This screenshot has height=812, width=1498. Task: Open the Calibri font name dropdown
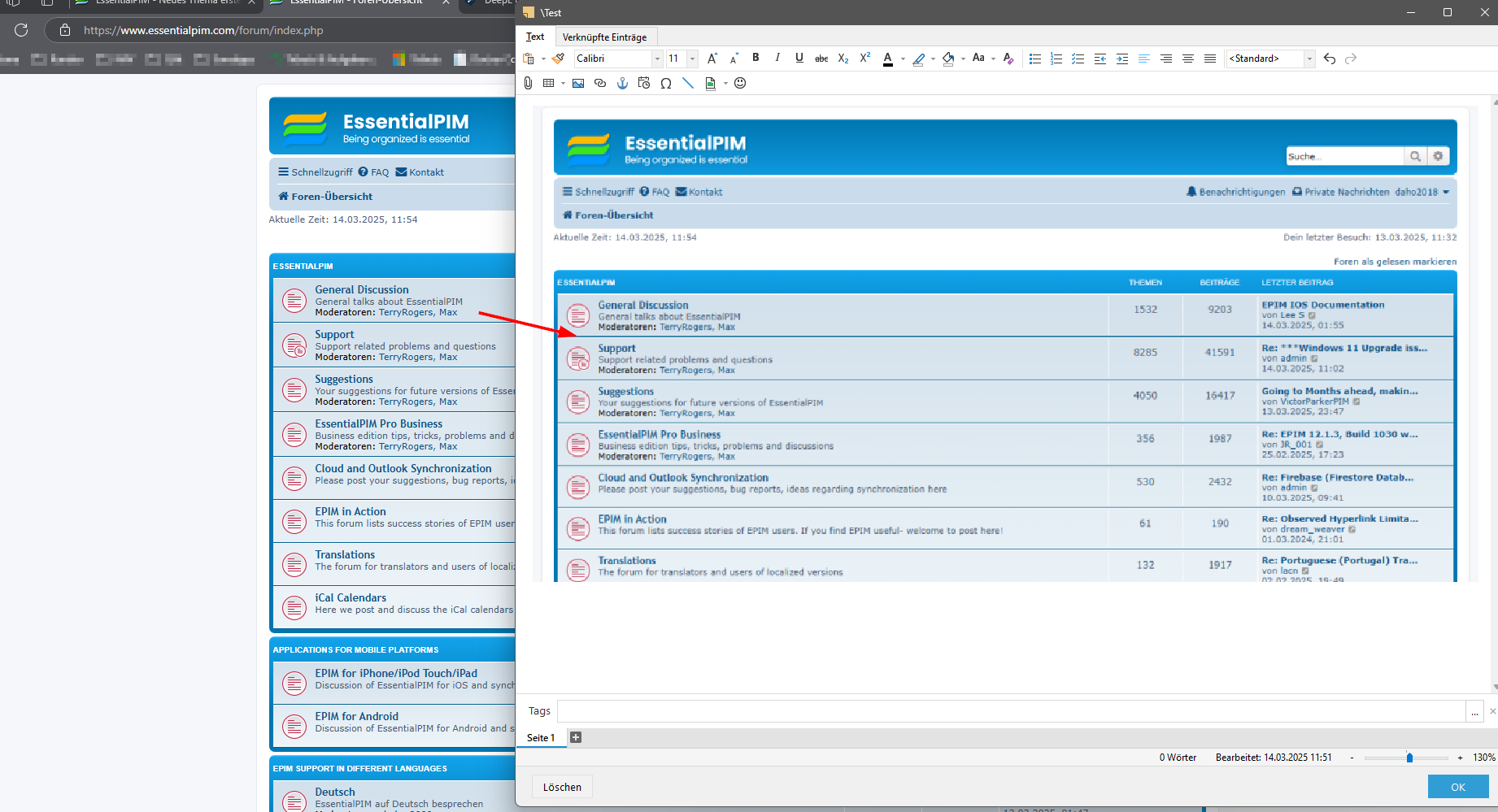pyautogui.click(x=657, y=59)
